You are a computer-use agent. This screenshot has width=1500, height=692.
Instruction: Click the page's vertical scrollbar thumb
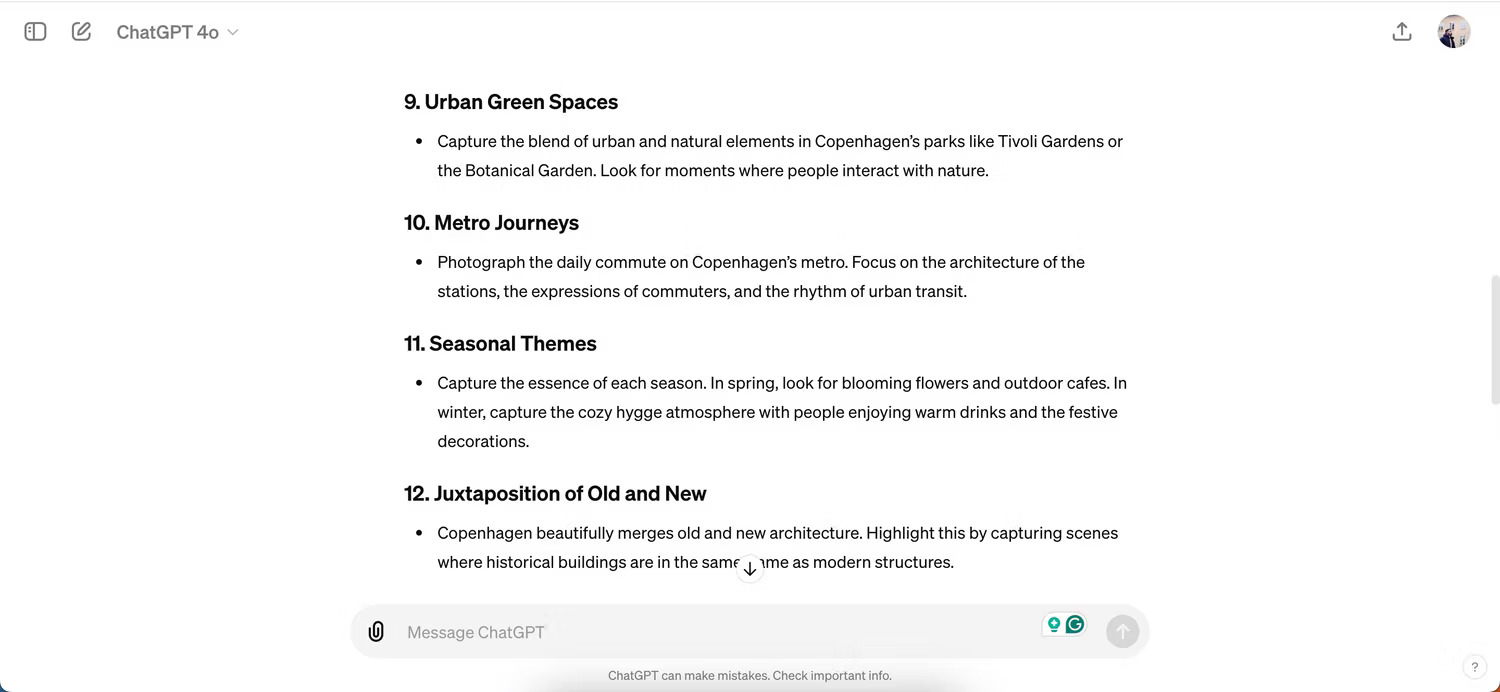[1494, 340]
